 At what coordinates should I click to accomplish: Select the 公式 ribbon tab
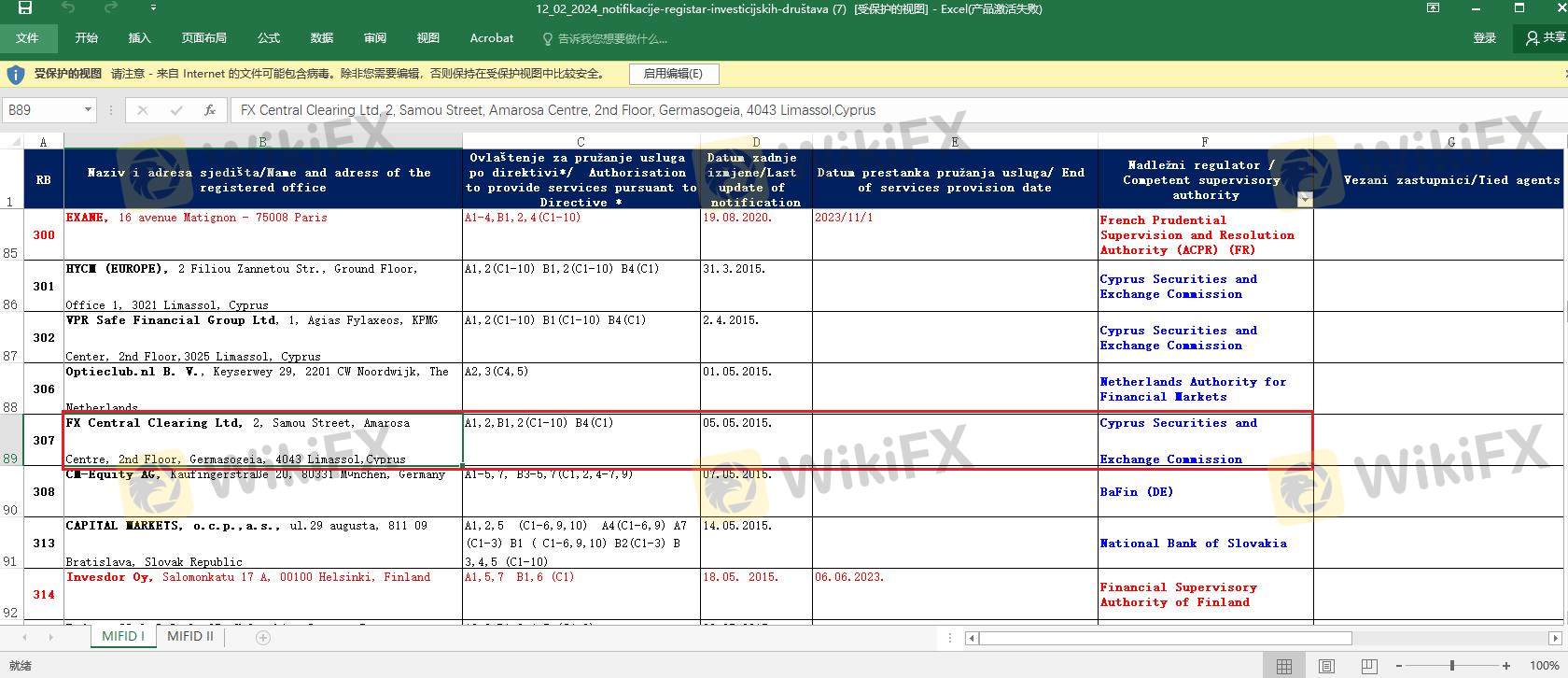tap(269, 38)
